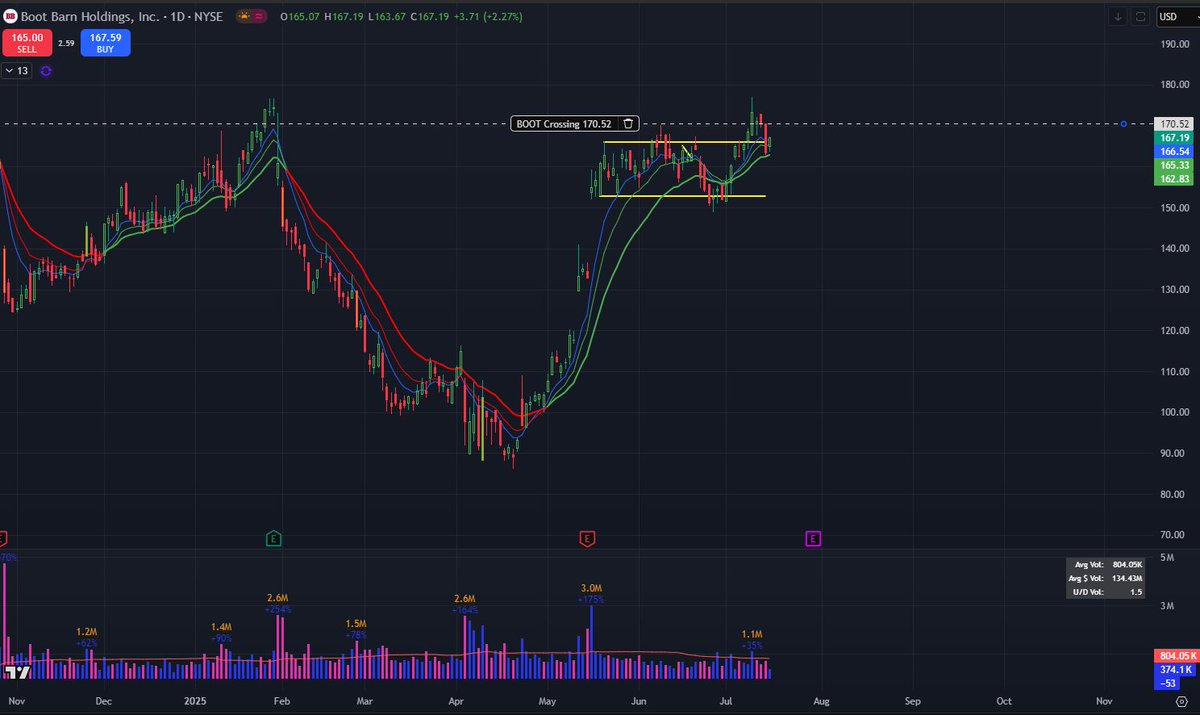Click the green earnings E marker near February

click(x=273, y=539)
